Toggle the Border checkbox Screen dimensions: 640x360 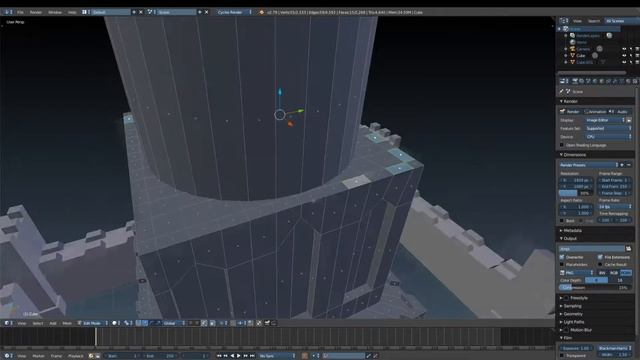coord(562,221)
